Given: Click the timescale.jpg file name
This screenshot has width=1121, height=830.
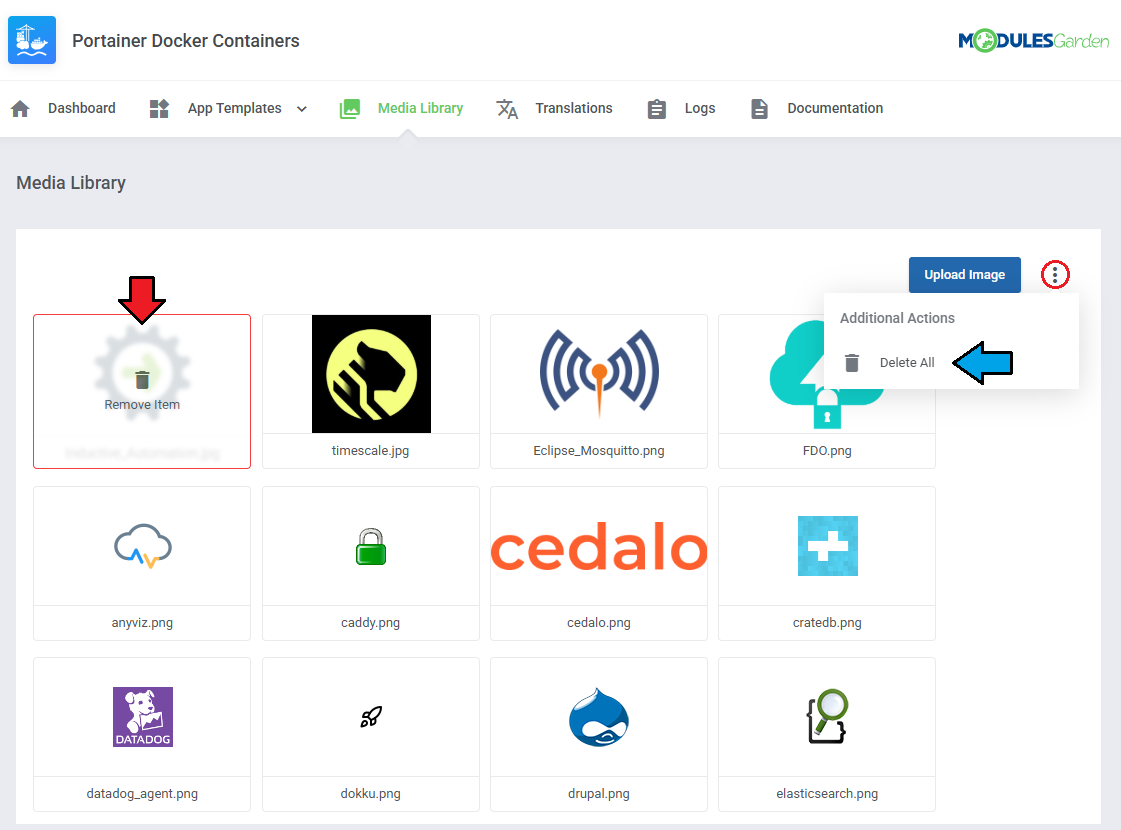Looking at the screenshot, I should coord(370,450).
